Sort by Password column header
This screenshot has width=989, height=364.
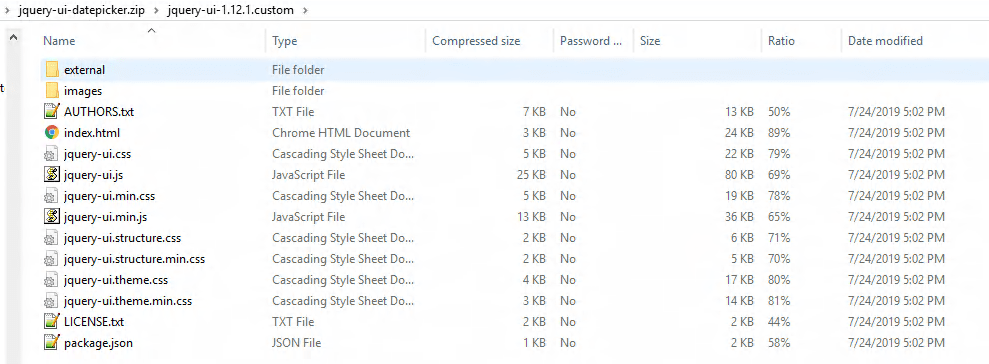[x=590, y=41]
